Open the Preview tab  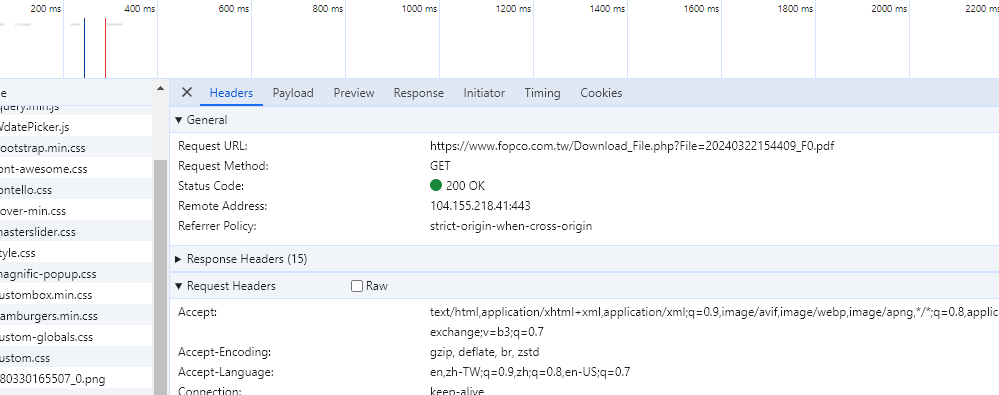[x=354, y=93]
